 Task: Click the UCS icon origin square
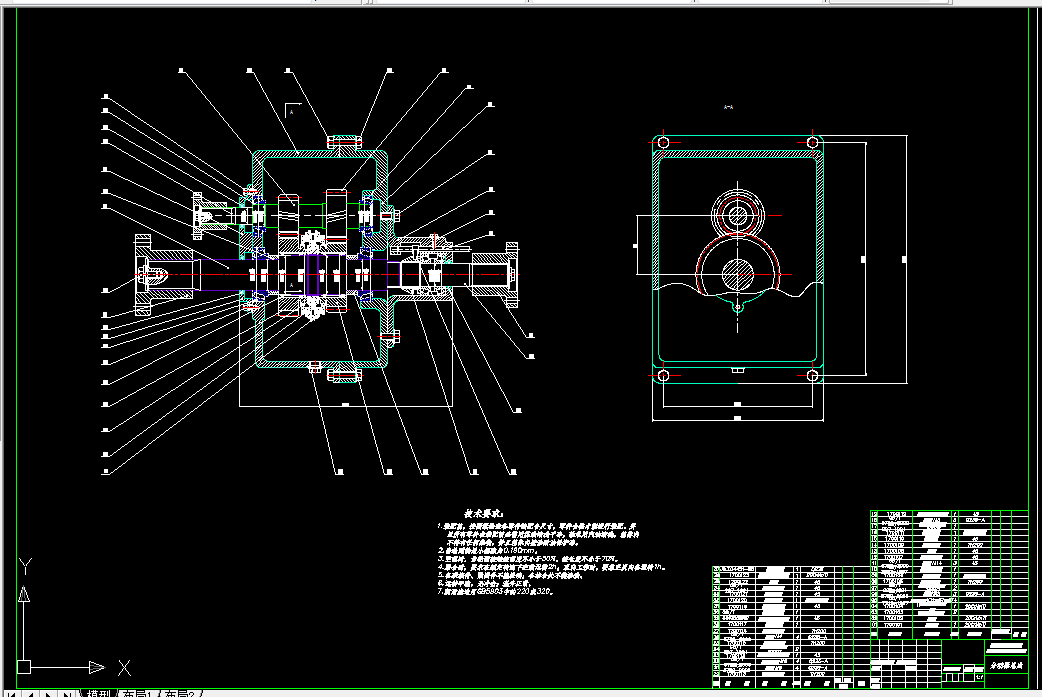click(24, 666)
